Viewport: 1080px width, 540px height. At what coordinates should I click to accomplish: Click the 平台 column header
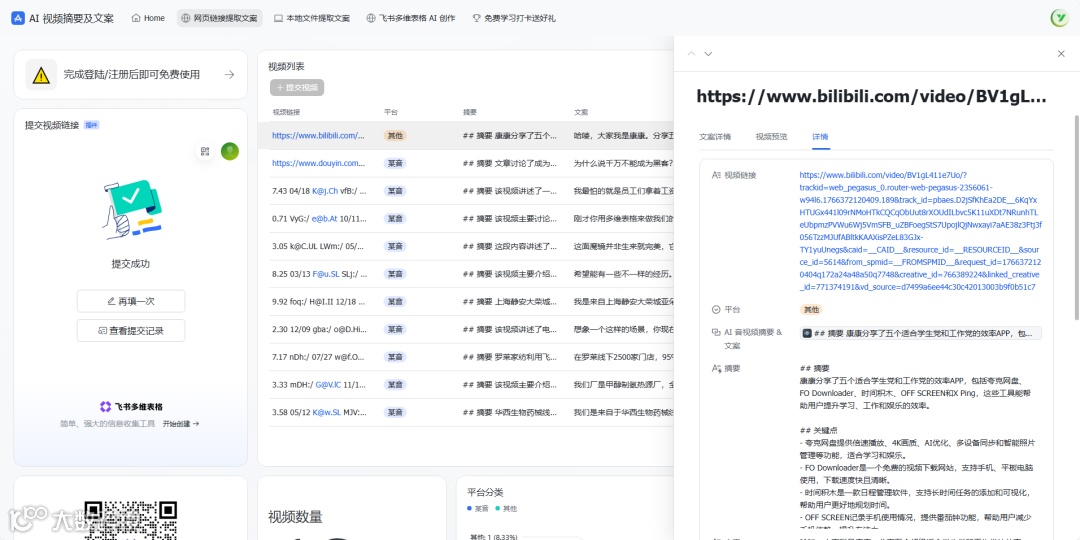[391, 112]
